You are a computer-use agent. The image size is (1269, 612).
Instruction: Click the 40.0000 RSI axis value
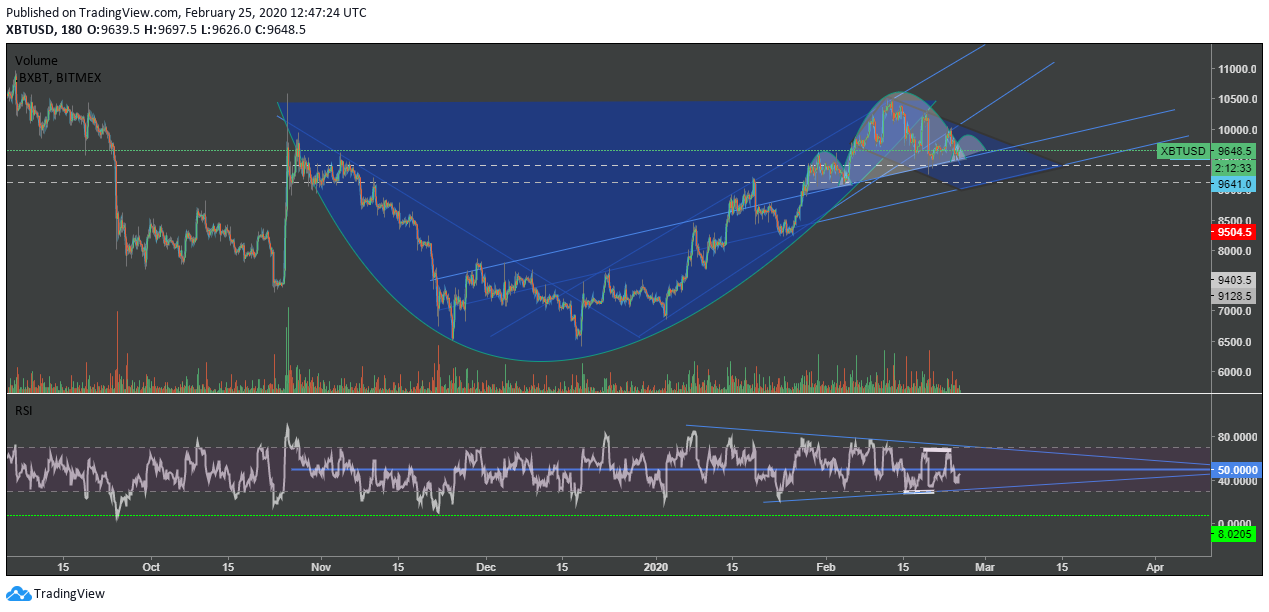click(1236, 481)
